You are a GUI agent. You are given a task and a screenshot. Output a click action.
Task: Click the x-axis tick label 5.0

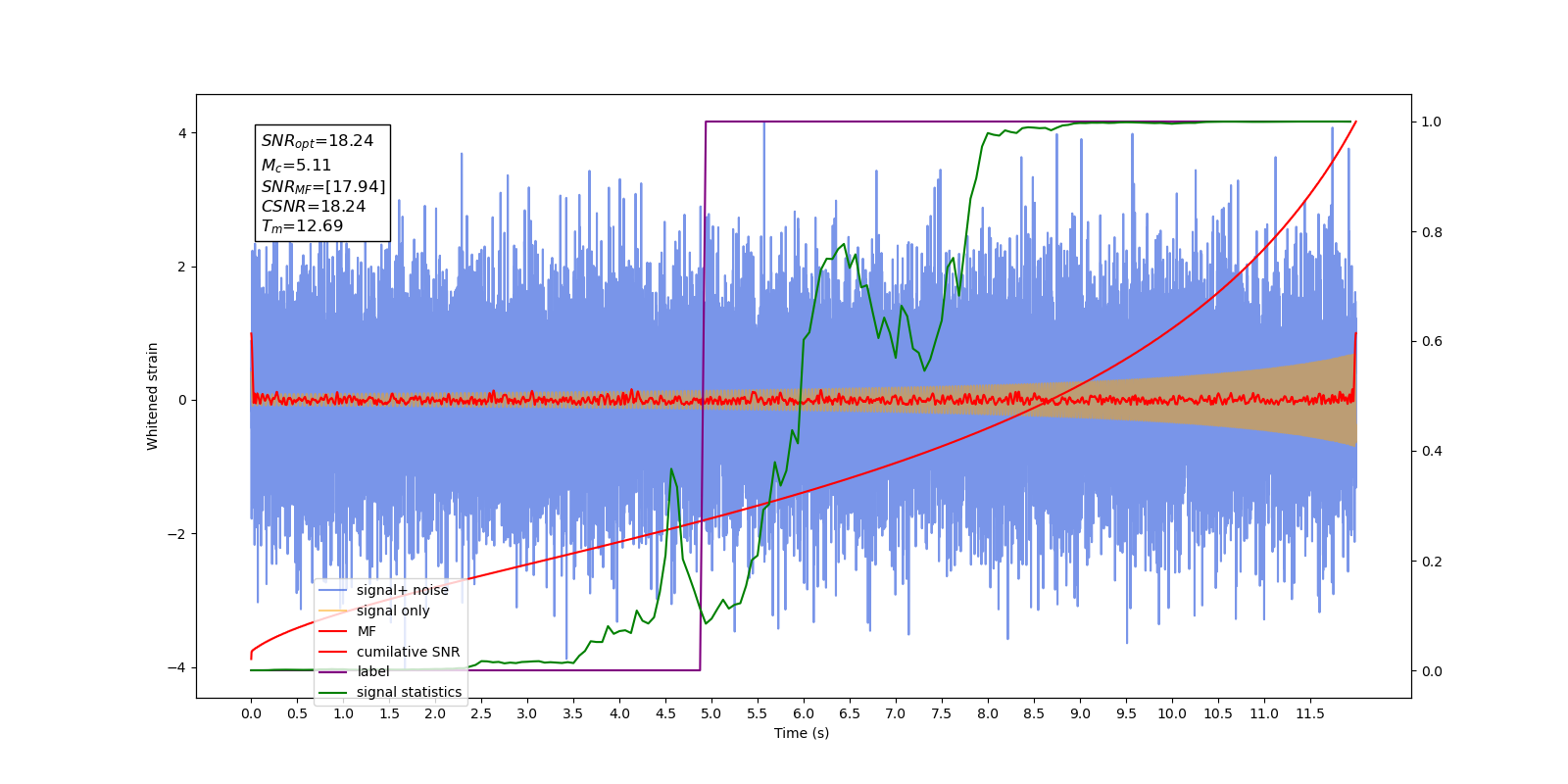pos(711,713)
